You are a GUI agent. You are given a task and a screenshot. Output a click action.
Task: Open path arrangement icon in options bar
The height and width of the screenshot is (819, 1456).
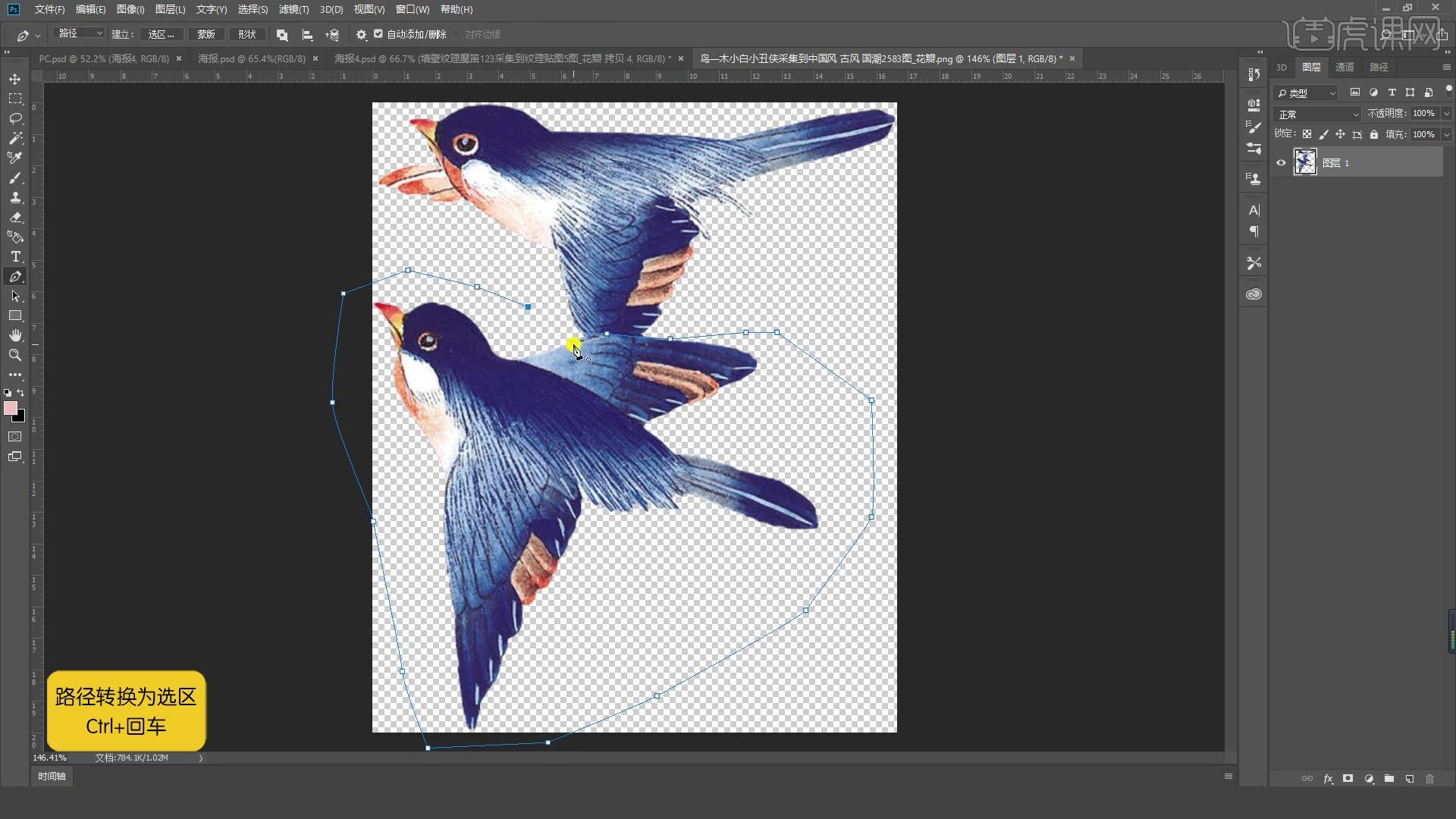[332, 35]
